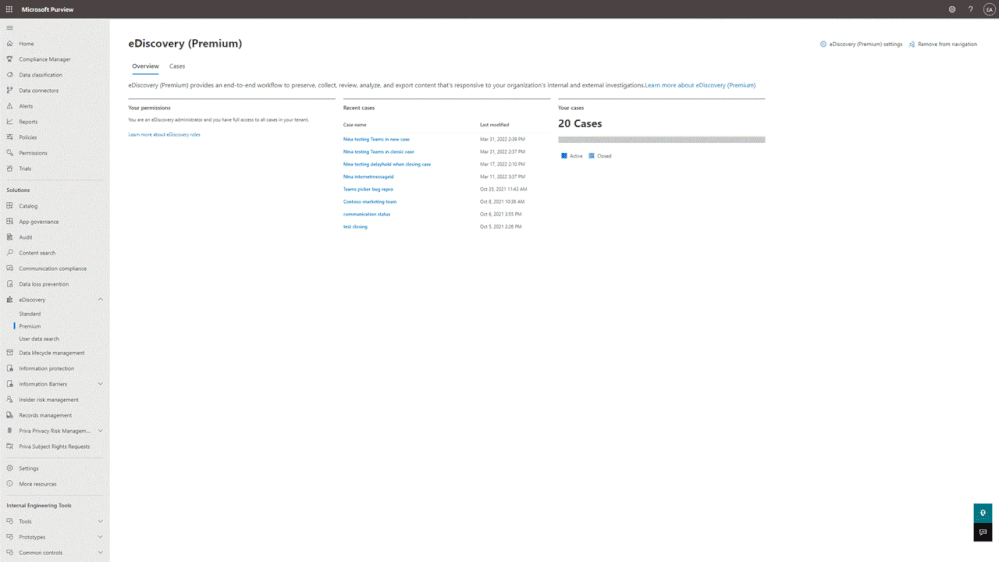Click the Content search magnifier icon
The height and width of the screenshot is (562, 999).
(x=10, y=253)
